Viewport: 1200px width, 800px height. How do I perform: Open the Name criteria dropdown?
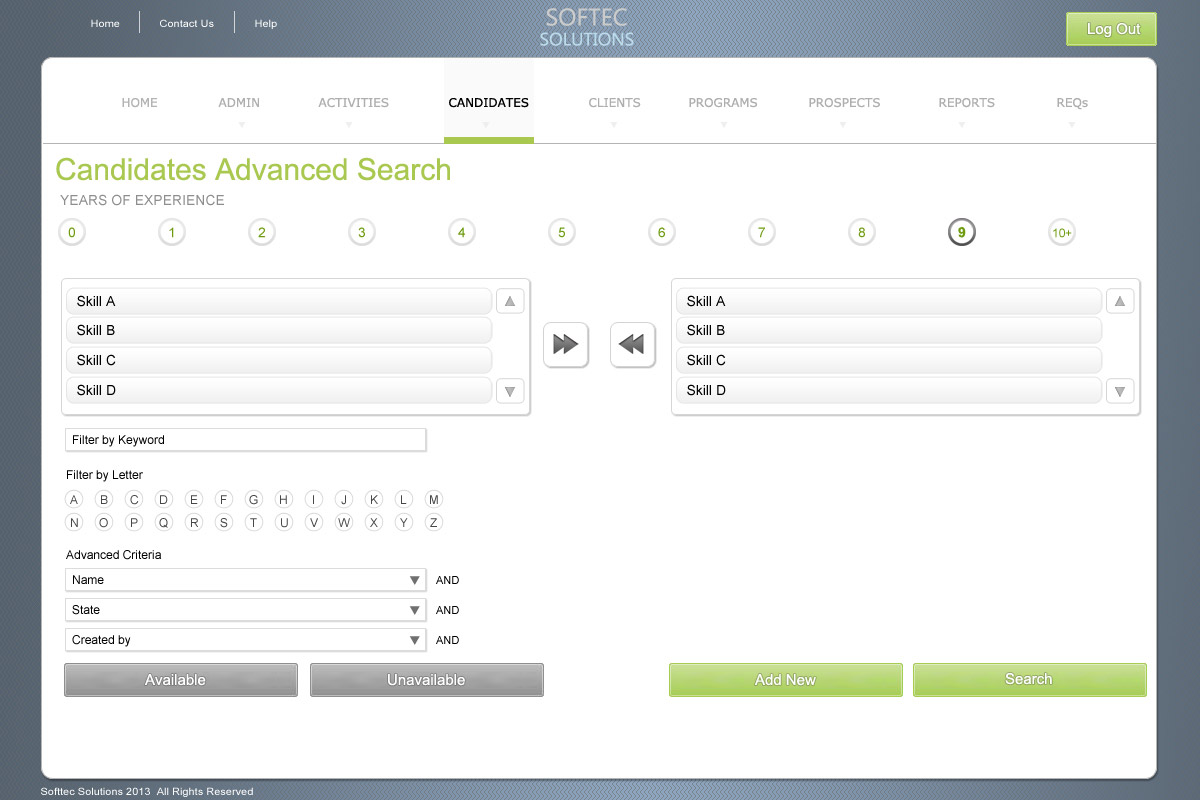tap(245, 580)
